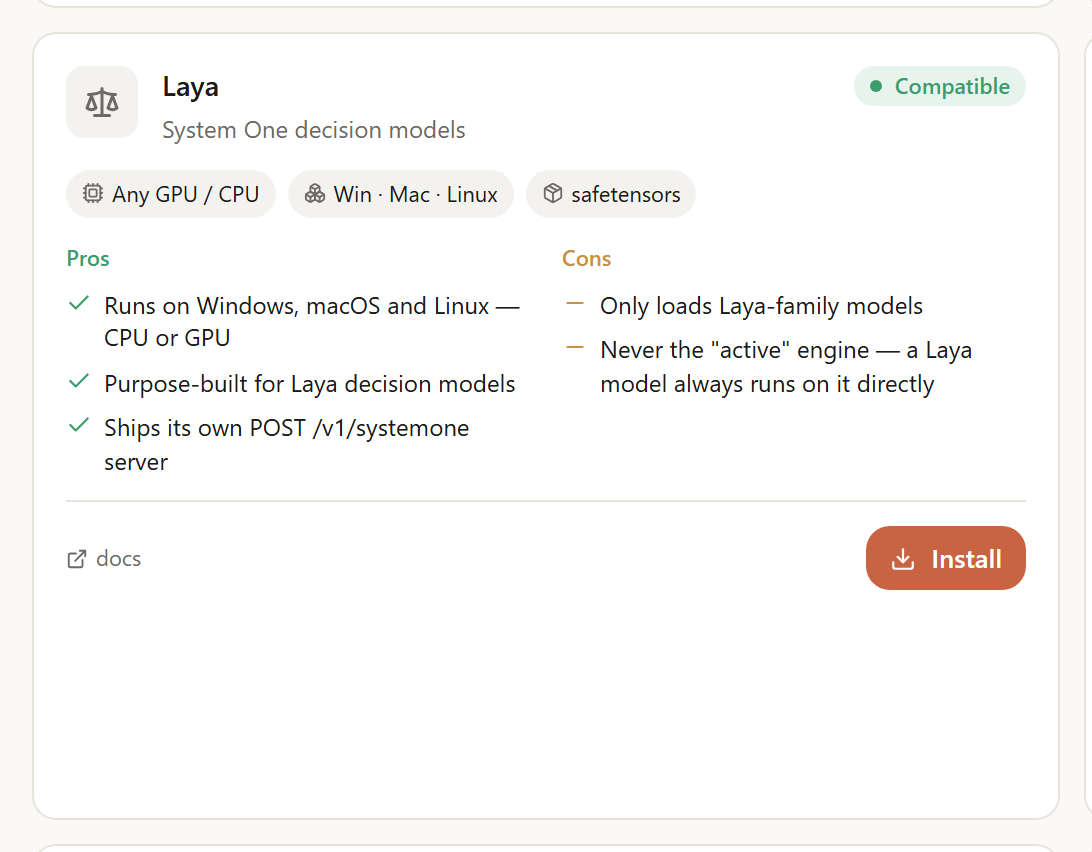The height and width of the screenshot is (852, 1092).
Task: Click "Ships its own POST /v1/systemone server" text
Action: pos(286,444)
